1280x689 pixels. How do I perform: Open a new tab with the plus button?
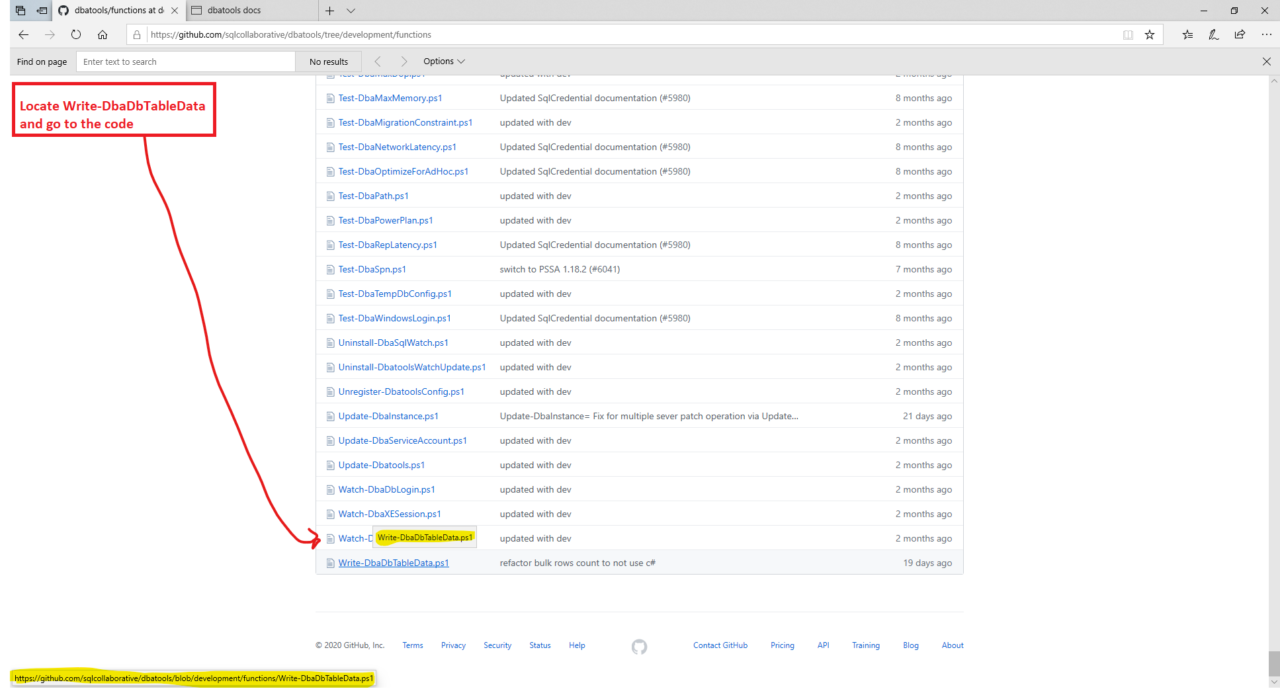(x=330, y=10)
